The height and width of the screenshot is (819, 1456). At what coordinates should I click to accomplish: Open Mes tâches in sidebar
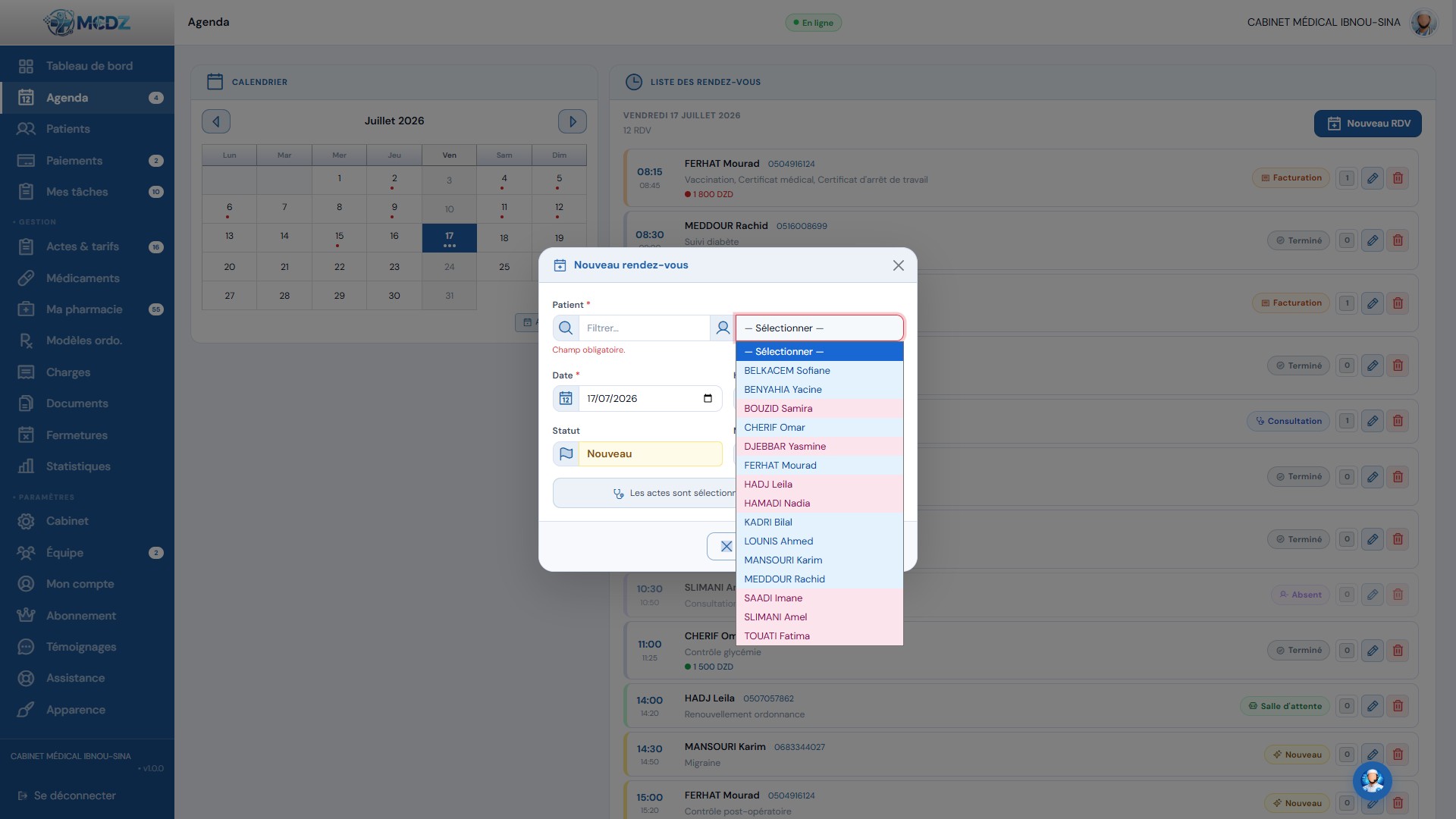(x=87, y=192)
